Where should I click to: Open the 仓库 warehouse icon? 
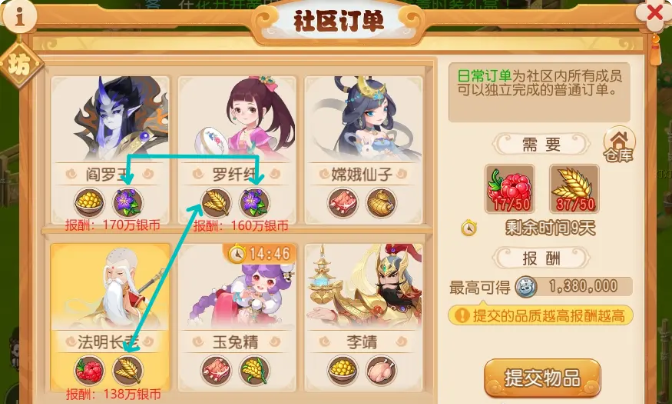(619, 144)
